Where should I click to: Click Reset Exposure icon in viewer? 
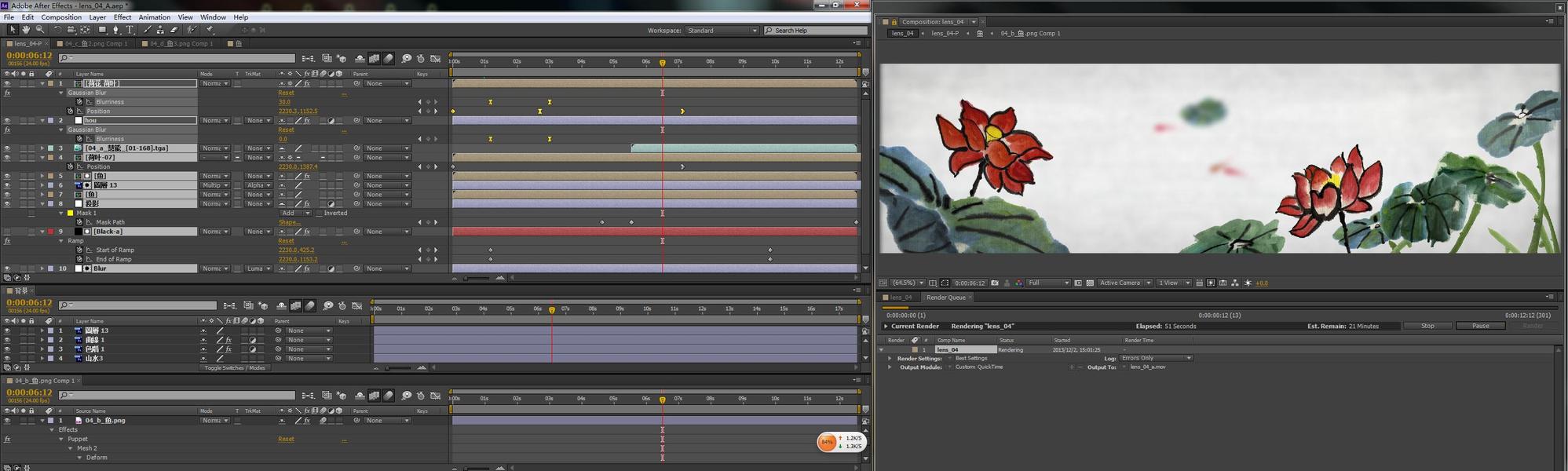(1248, 283)
